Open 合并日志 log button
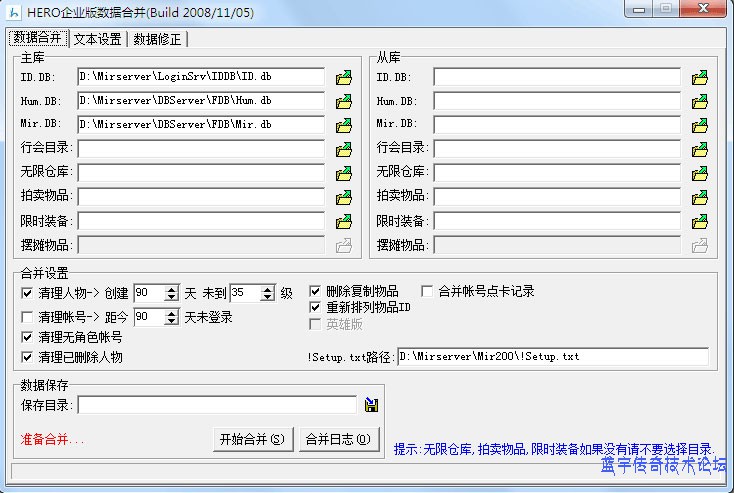 [338, 438]
